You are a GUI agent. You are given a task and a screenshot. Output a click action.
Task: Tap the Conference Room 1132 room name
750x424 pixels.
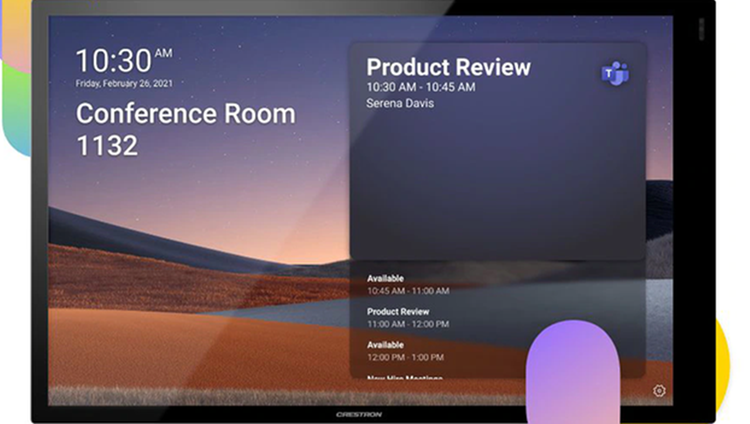coord(186,129)
